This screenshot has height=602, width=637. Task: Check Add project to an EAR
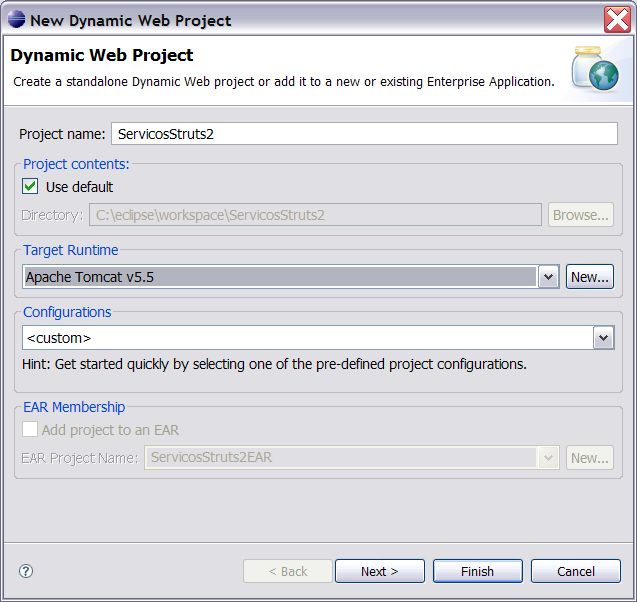tap(31, 430)
